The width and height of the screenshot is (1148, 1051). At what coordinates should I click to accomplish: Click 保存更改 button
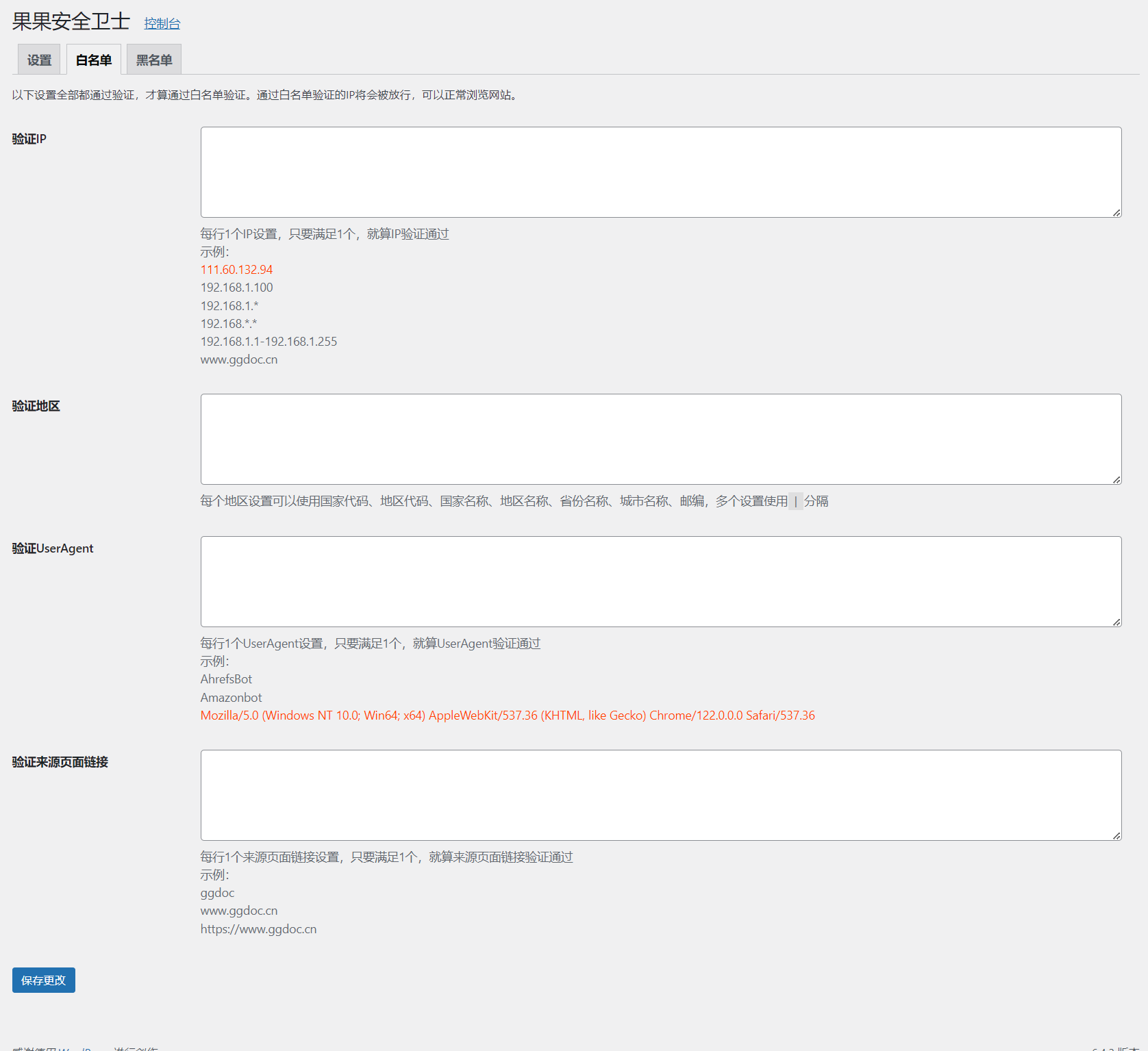[44, 980]
